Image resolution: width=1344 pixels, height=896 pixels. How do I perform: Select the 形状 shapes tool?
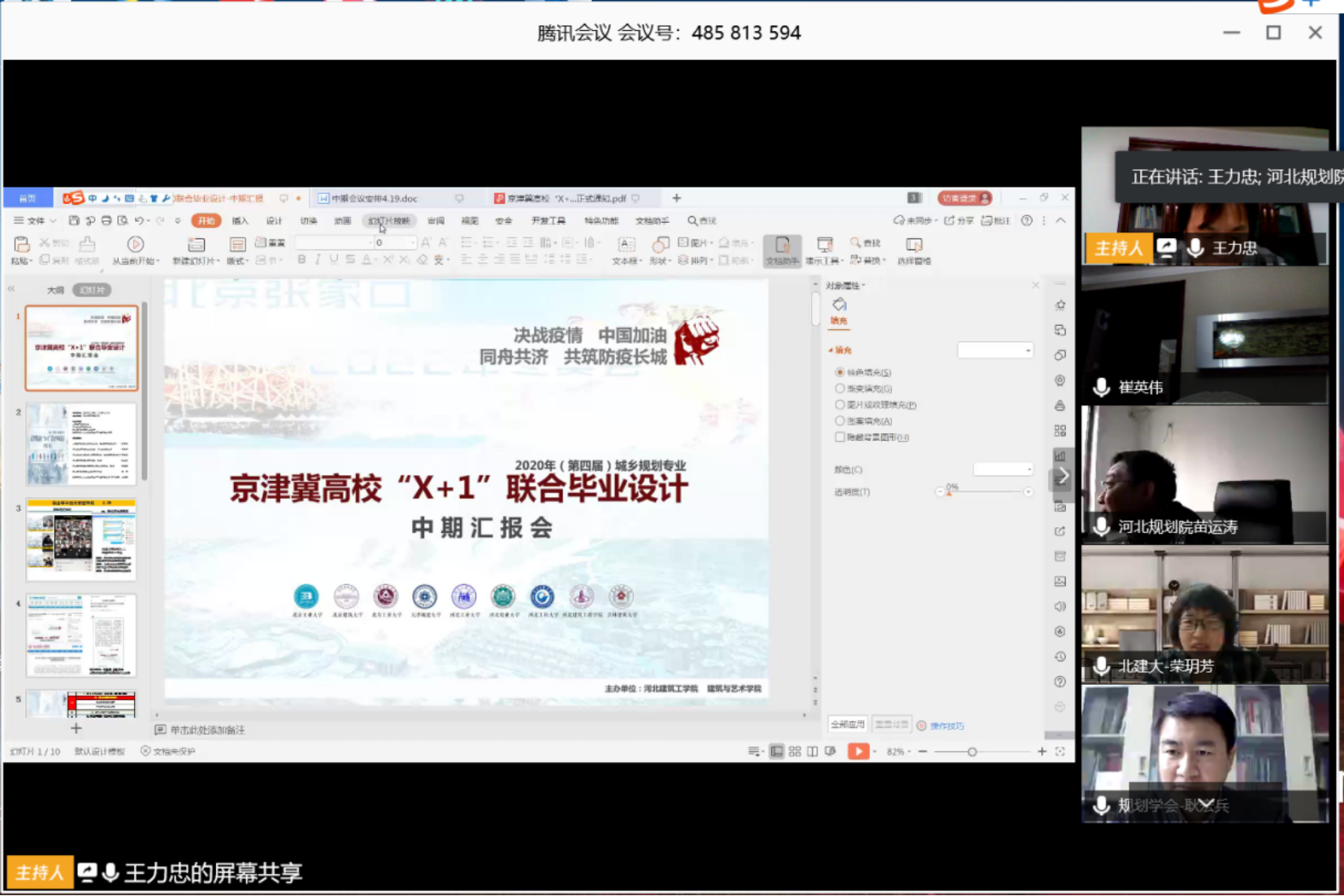[660, 245]
